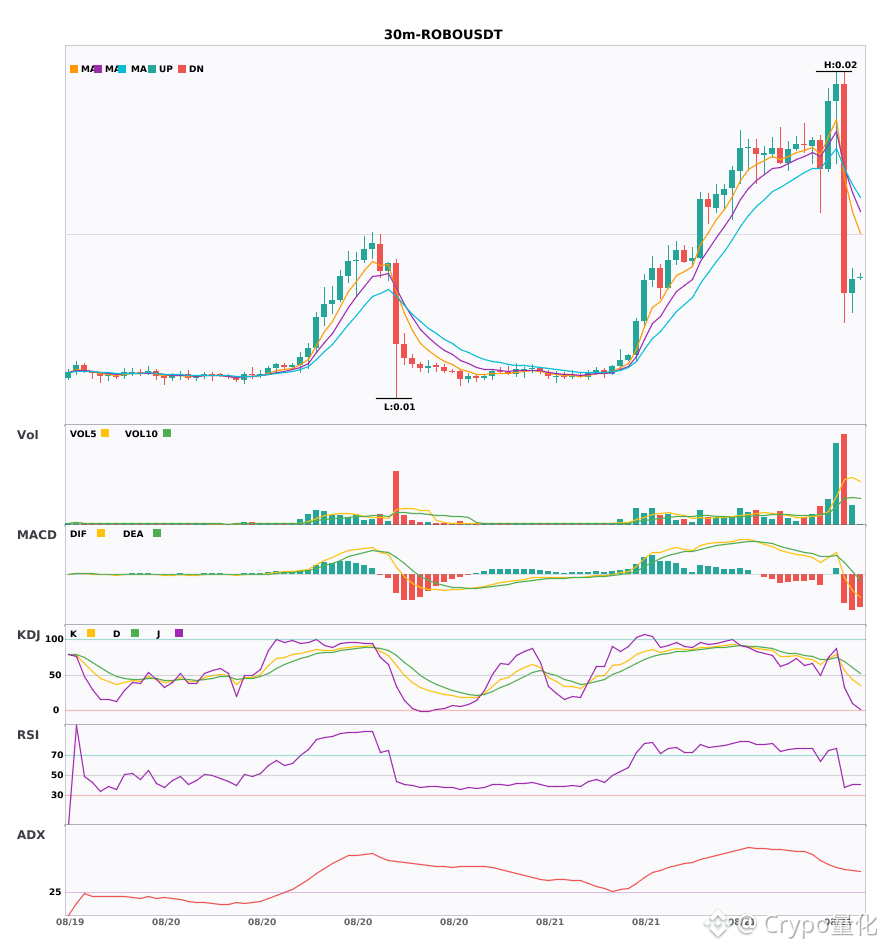
Task: Select the red DN legend swatch
Action: point(182,69)
